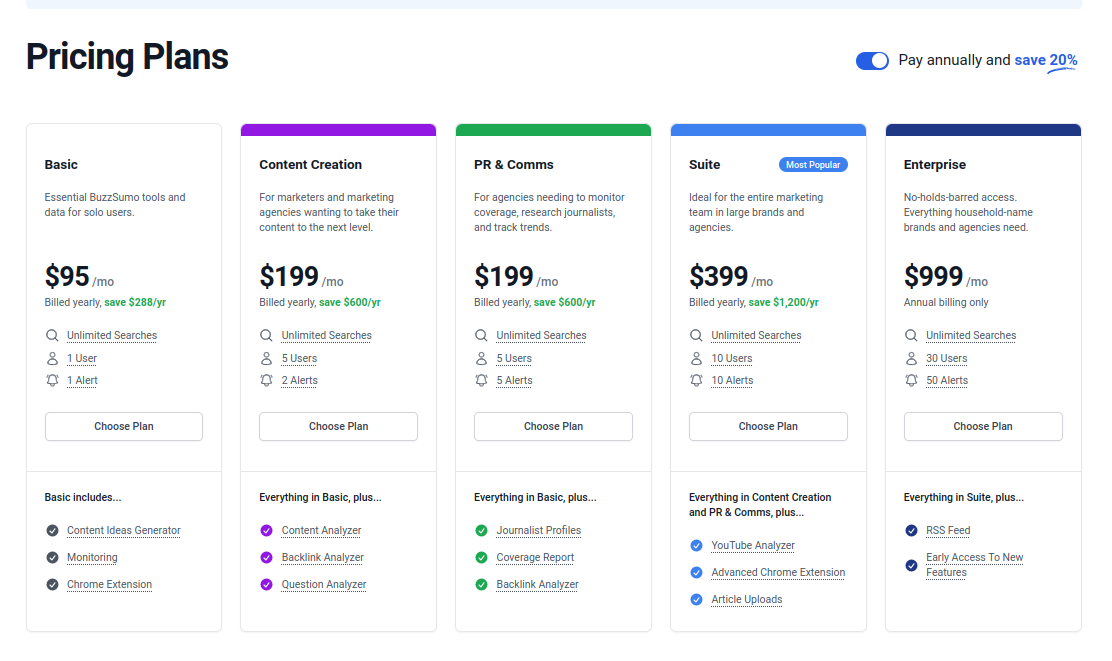Click bell icon beside '10 Alerts'

point(696,380)
